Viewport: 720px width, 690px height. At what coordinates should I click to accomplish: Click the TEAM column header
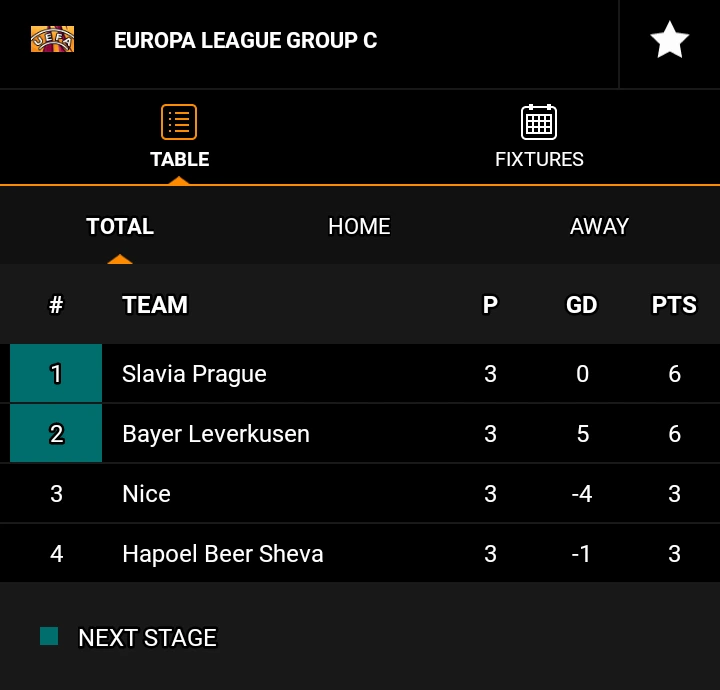(x=155, y=305)
